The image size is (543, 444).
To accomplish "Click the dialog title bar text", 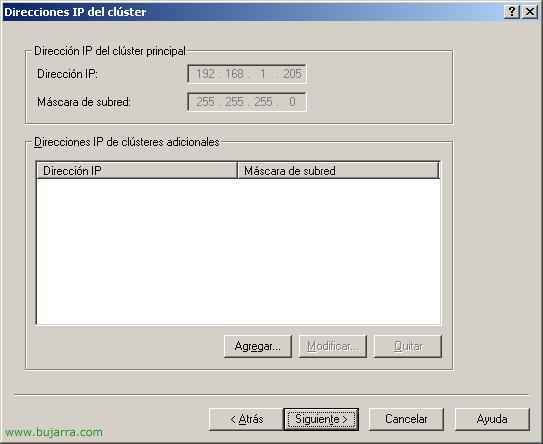I will [75, 12].
